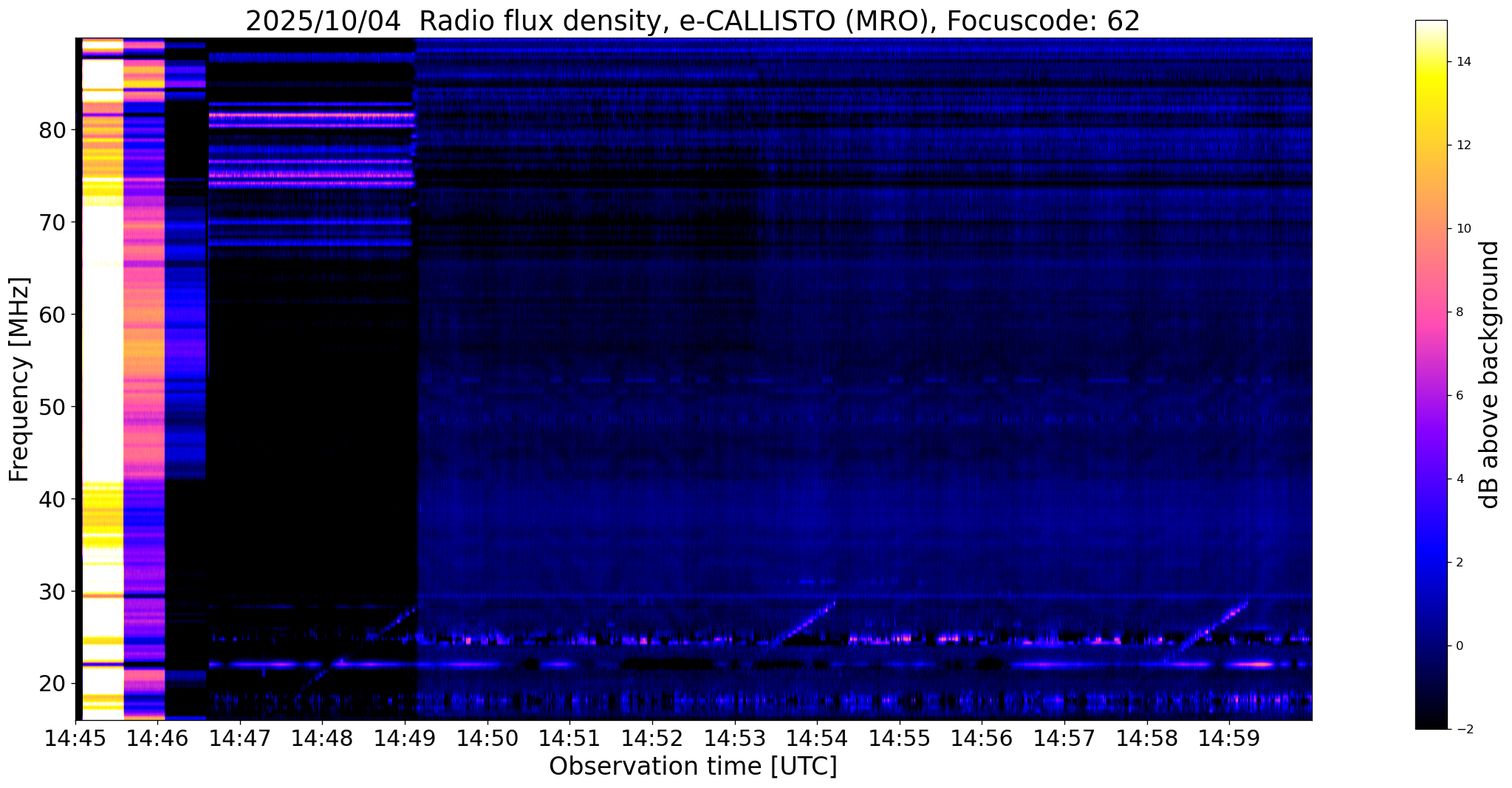Click the colorbar tick labeled 14
The image size is (1512, 788).
pyautogui.click(x=1462, y=62)
